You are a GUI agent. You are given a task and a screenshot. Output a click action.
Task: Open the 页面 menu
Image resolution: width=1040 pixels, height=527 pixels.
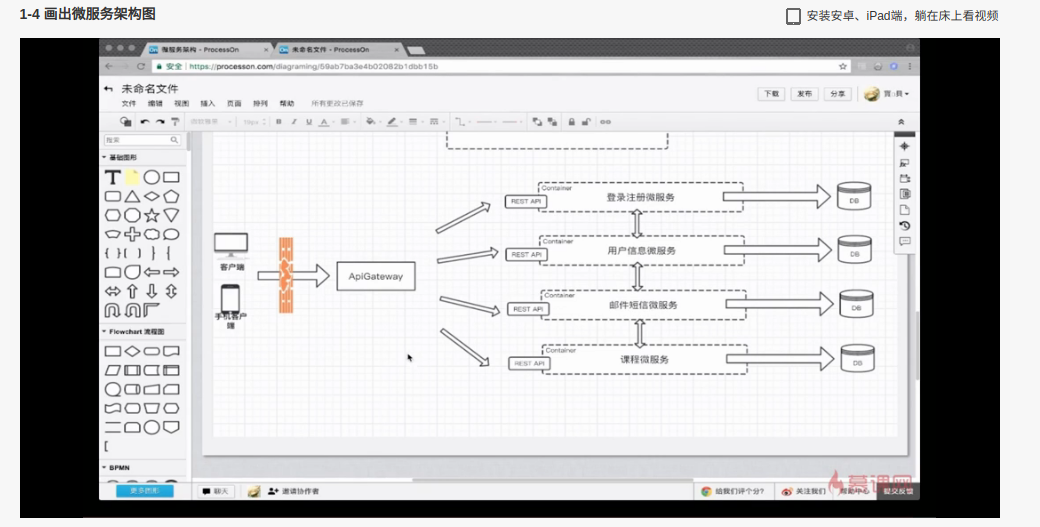(x=234, y=103)
